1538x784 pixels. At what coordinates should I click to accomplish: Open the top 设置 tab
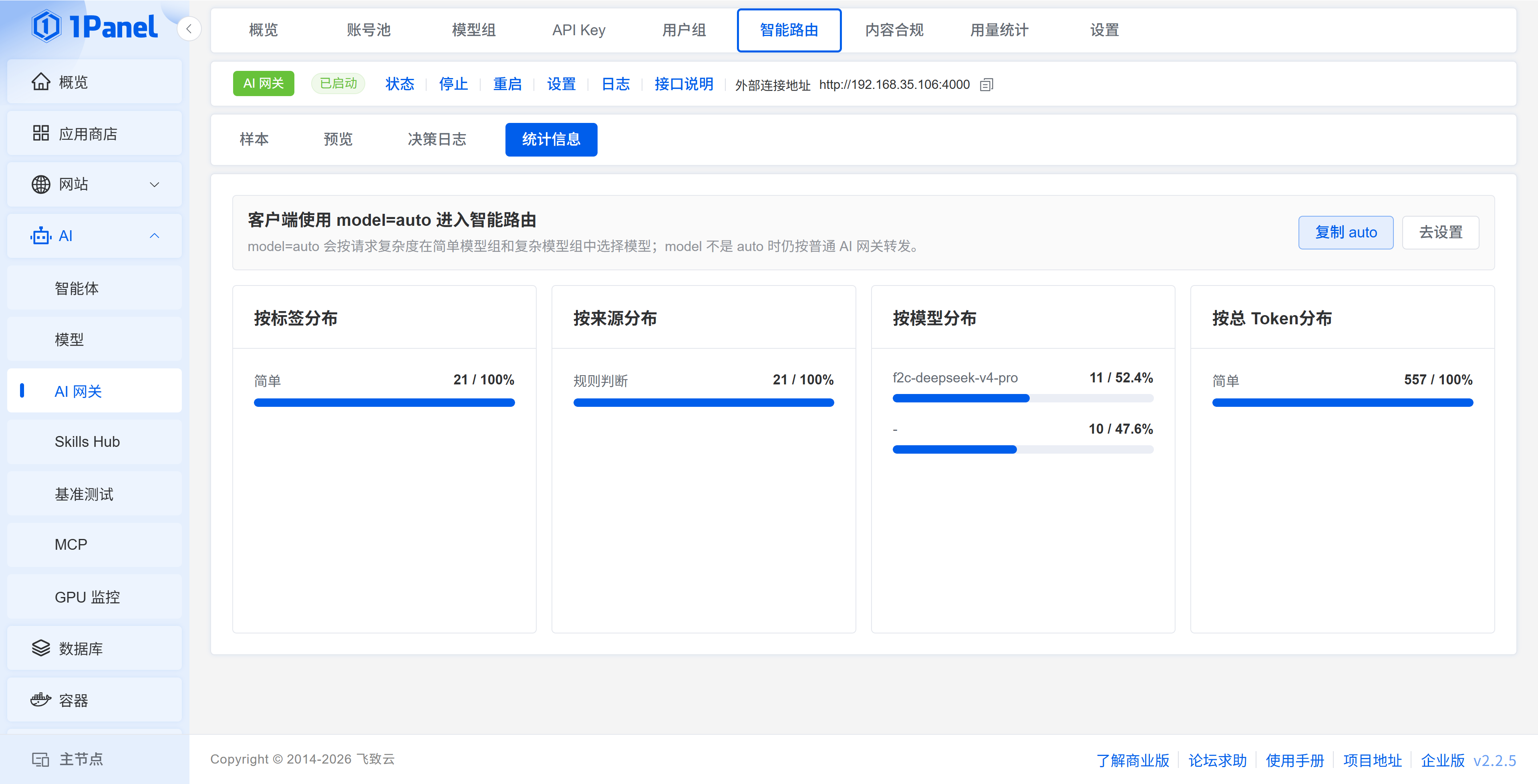pos(1104,30)
